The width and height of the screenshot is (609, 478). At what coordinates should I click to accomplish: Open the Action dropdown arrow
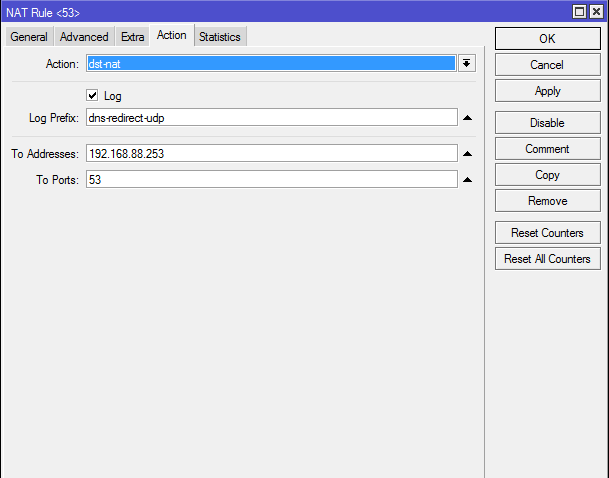(x=466, y=63)
